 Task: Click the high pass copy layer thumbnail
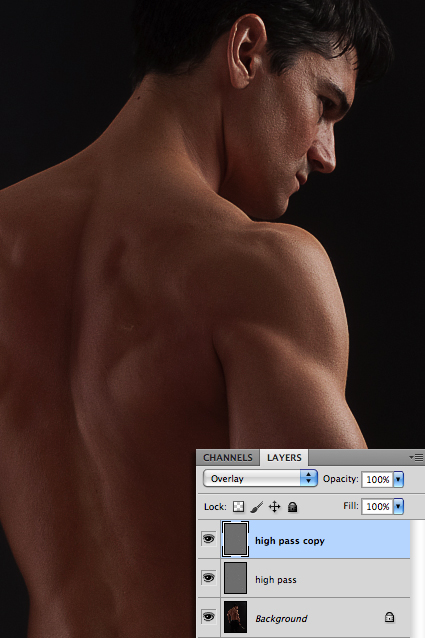(235, 539)
